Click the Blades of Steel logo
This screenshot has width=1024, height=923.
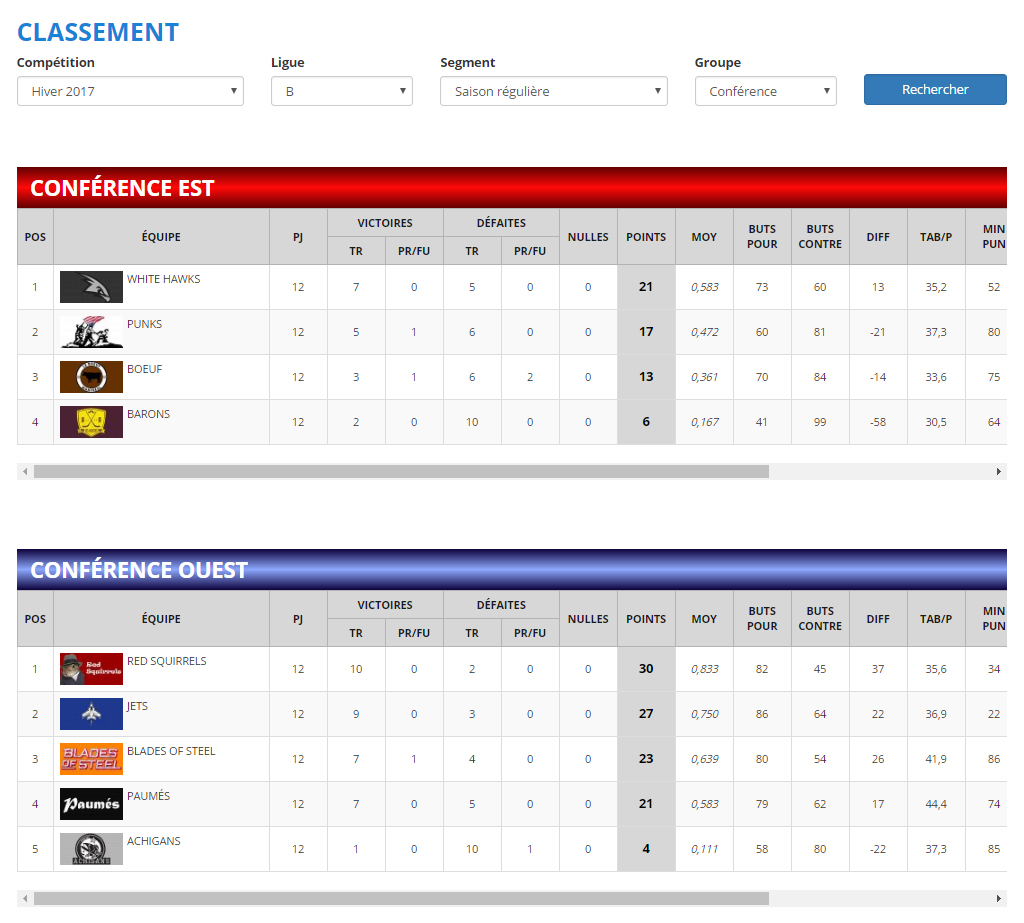[x=91, y=759]
